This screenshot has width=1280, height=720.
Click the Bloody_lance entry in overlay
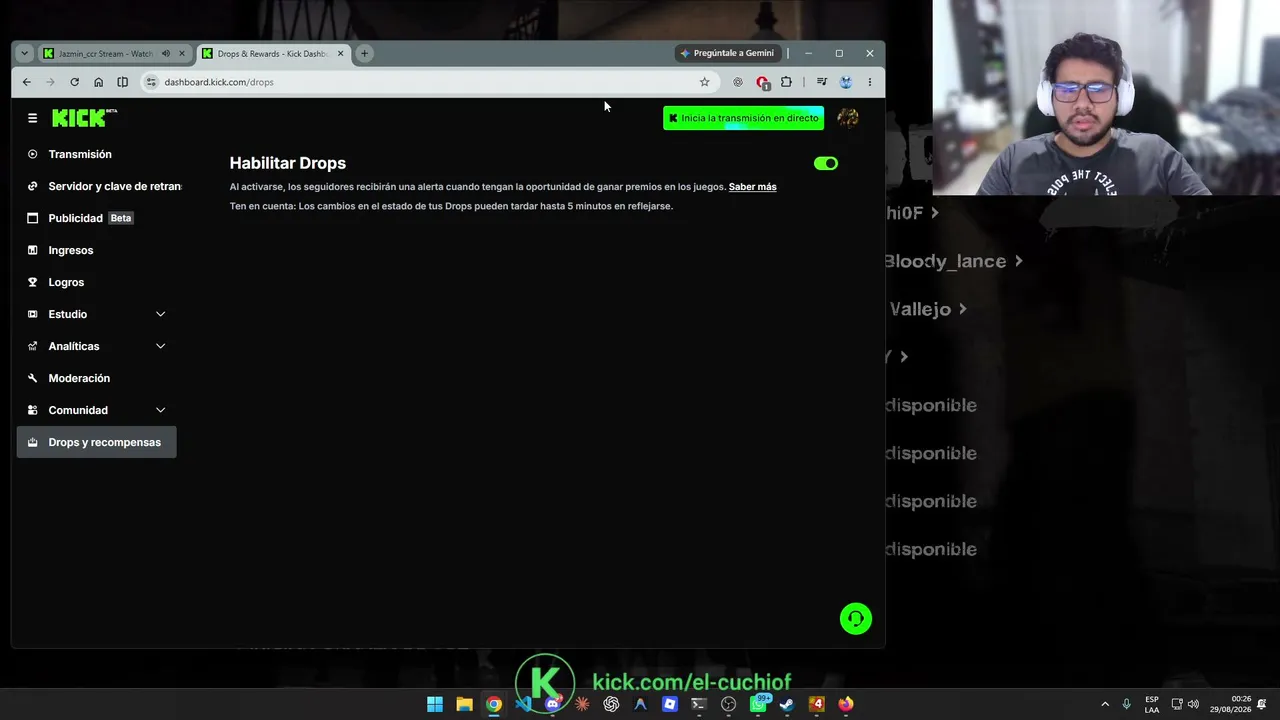[953, 261]
